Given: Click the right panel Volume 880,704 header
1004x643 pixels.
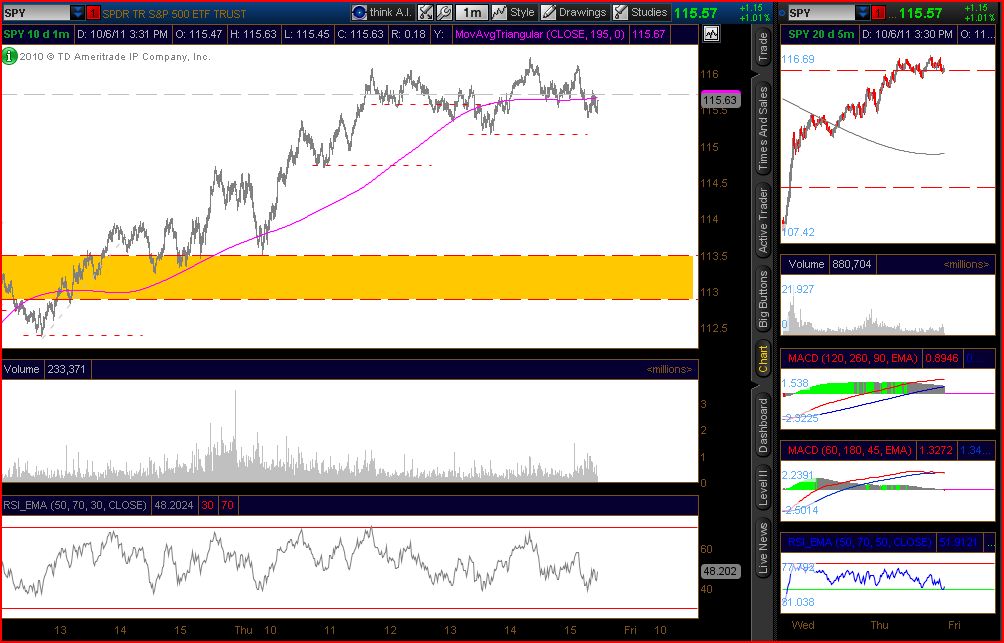Looking at the screenshot, I should [829, 265].
